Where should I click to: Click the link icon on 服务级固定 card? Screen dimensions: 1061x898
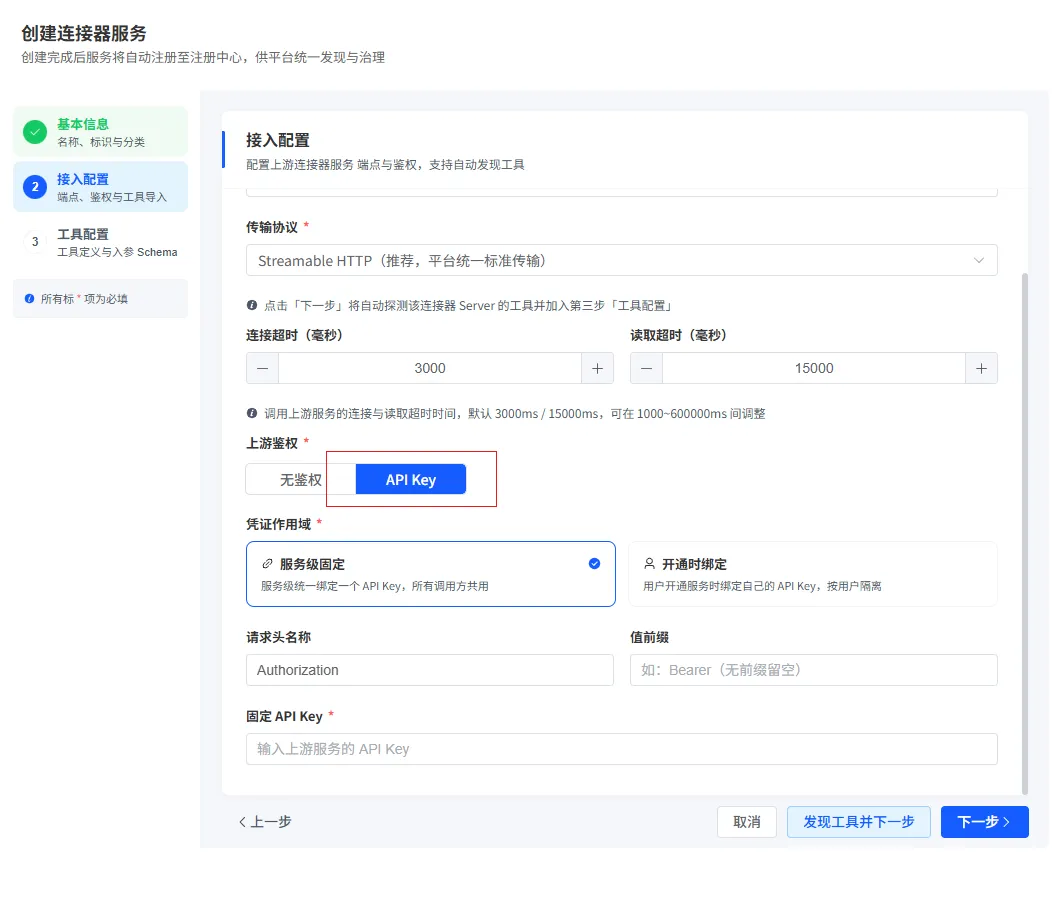coord(267,564)
